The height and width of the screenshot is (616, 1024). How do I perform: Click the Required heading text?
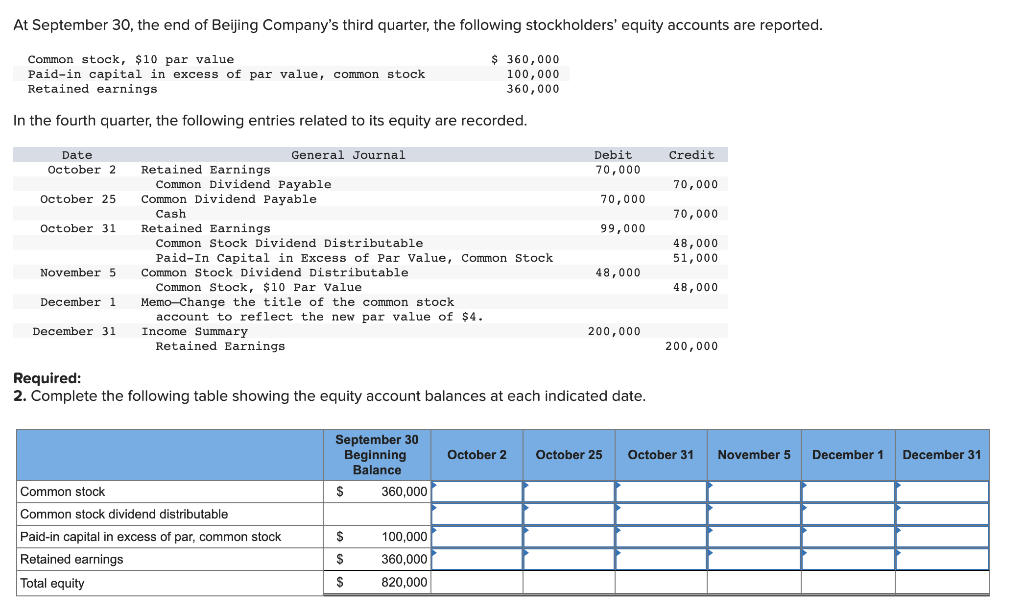click(47, 378)
